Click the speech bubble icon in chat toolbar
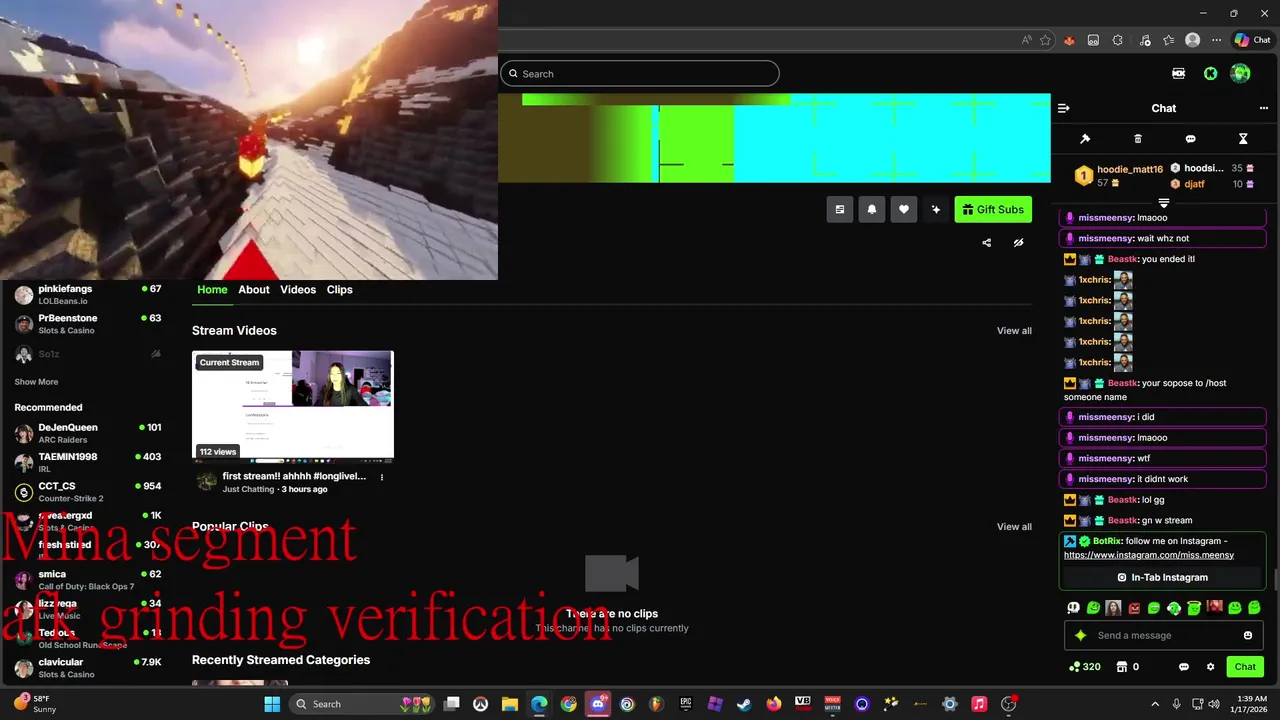The width and height of the screenshot is (1280, 720). 1190,139
